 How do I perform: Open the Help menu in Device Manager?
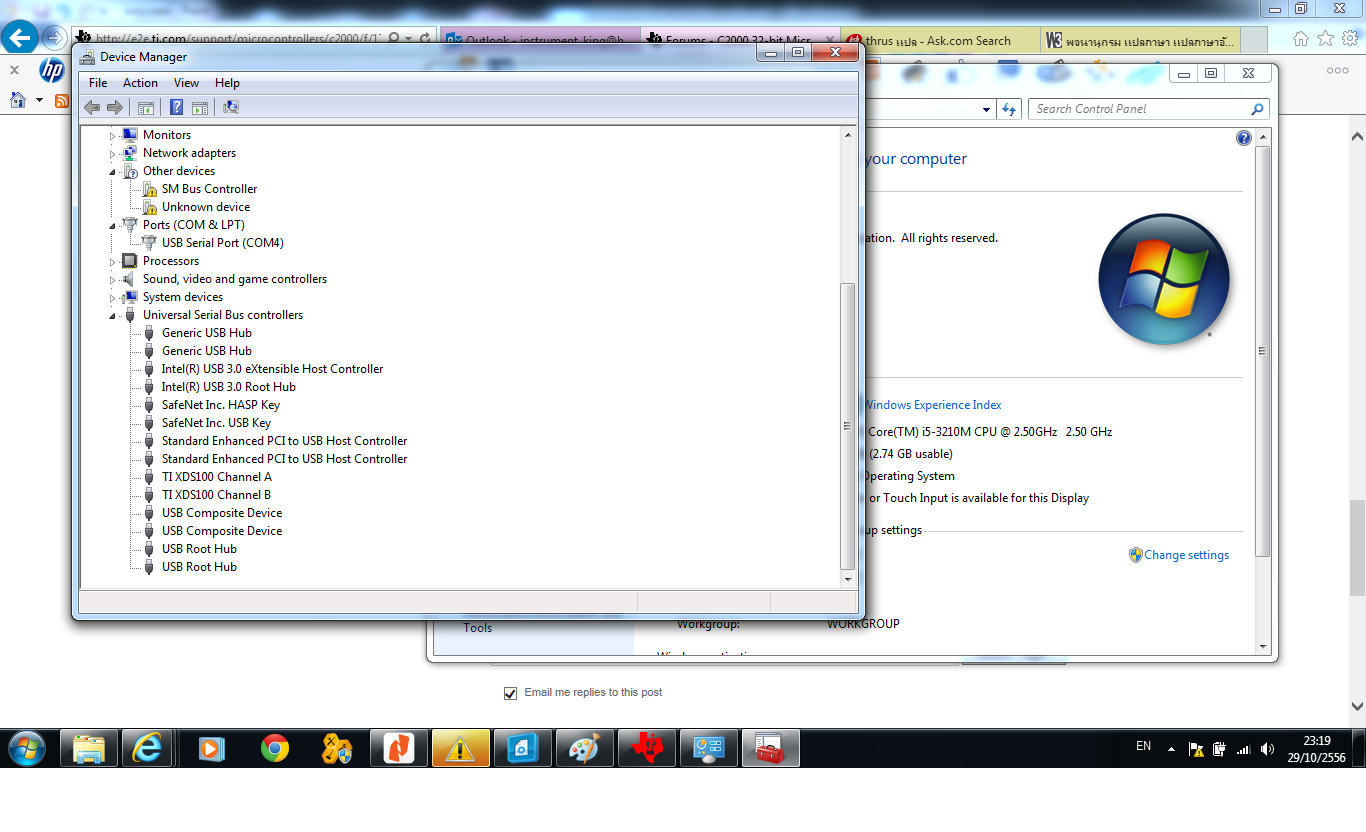pyautogui.click(x=227, y=83)
